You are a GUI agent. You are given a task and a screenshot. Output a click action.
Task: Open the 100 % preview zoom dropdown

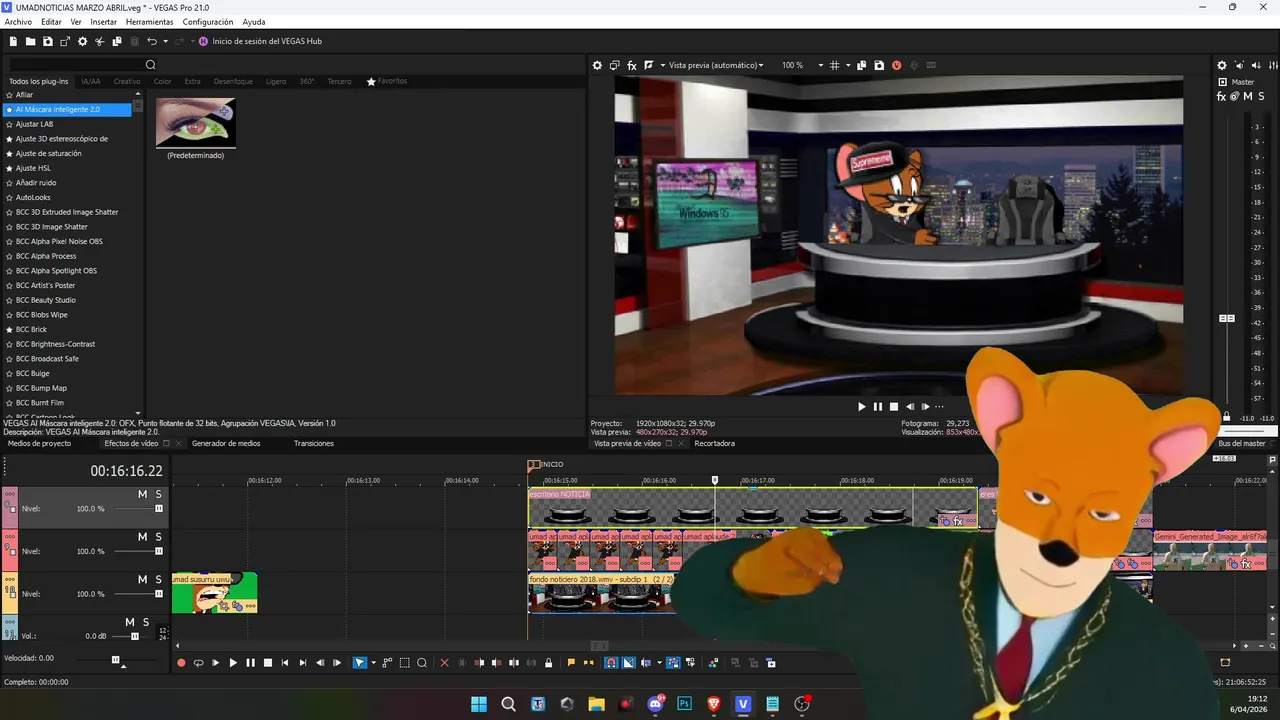(x=803, y=65)
